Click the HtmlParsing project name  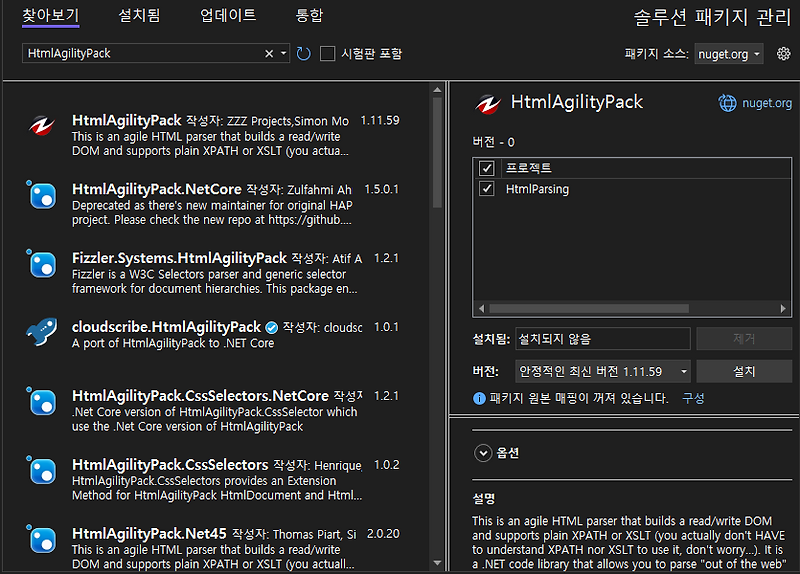coord(537,189)
